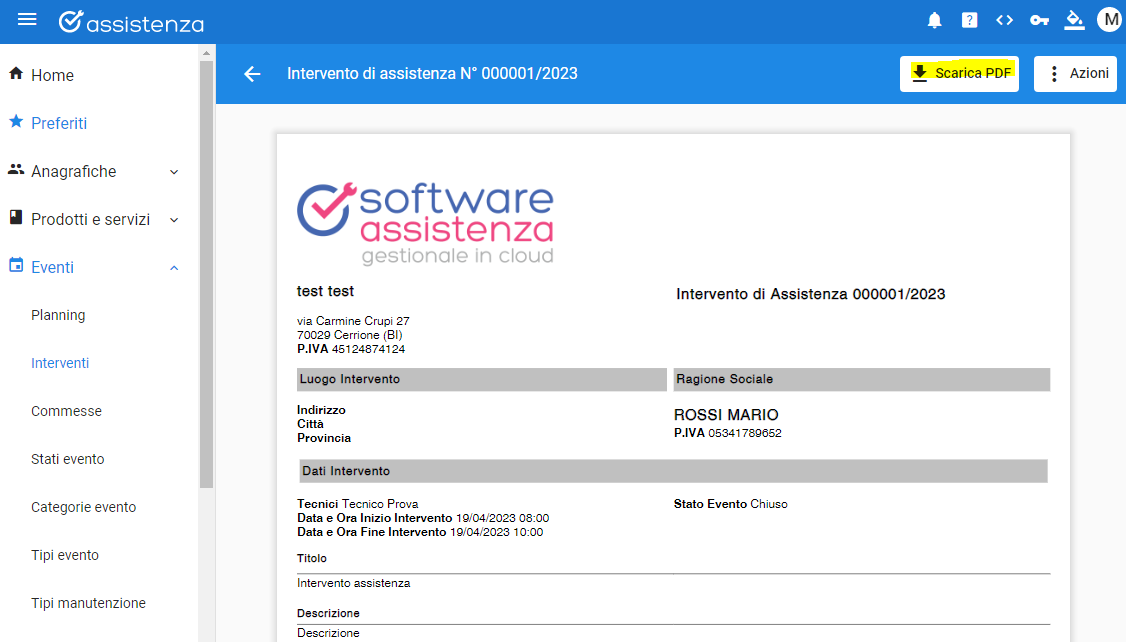Expand the Anagrafiche submenu chevron
Screen dimensions: 1126x642
(x=174, y=172)
